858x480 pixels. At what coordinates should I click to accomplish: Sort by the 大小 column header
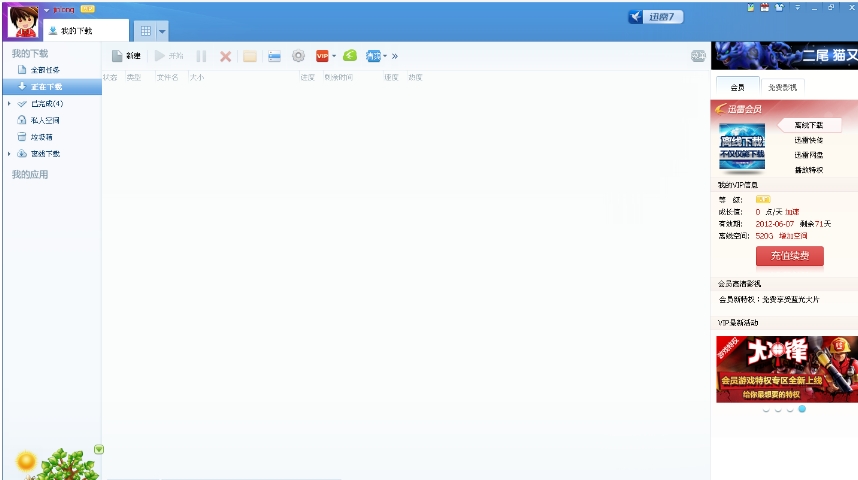click(x=197, y=77)
